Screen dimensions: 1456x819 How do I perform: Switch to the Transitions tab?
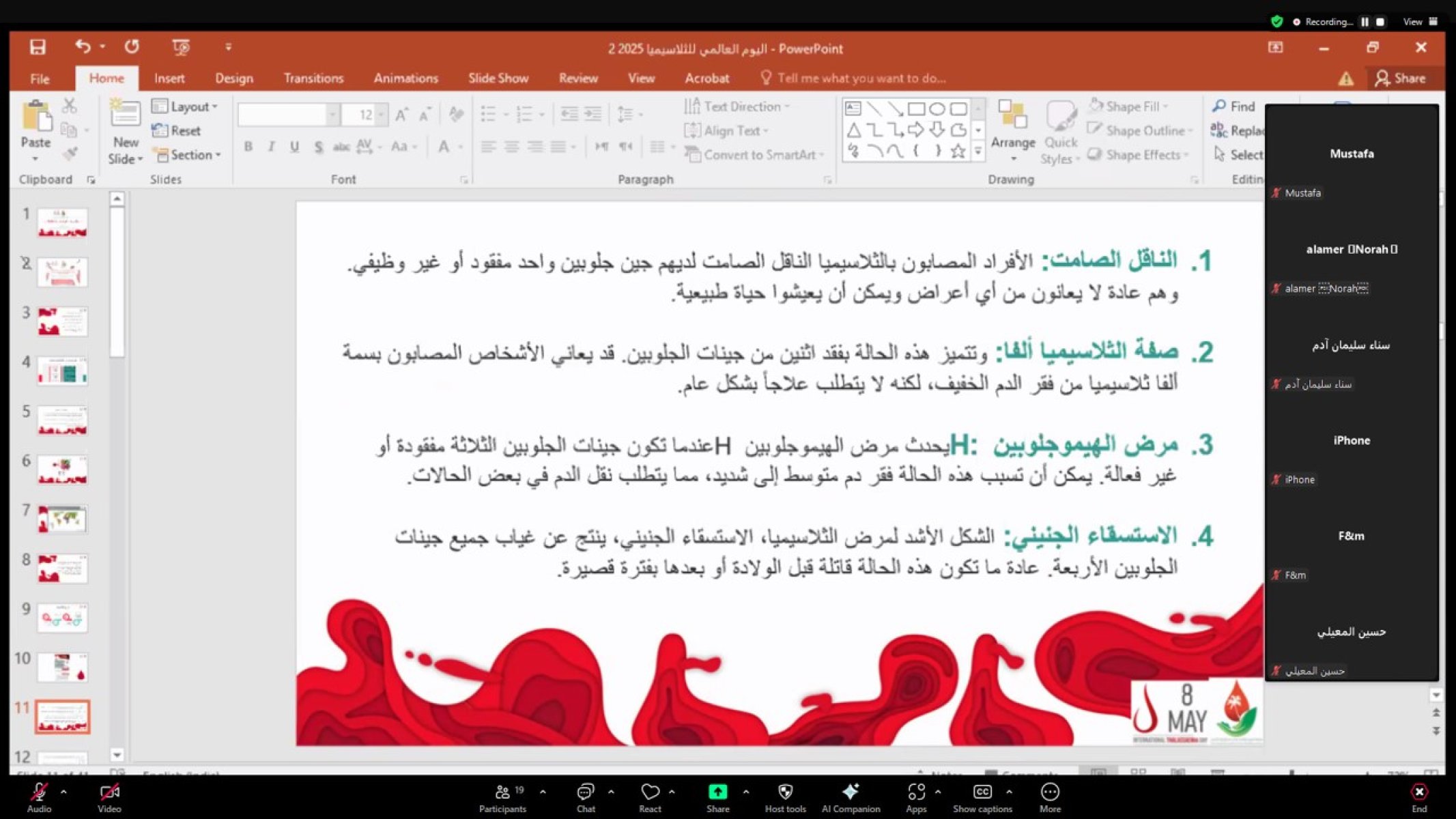pos(313,78)
